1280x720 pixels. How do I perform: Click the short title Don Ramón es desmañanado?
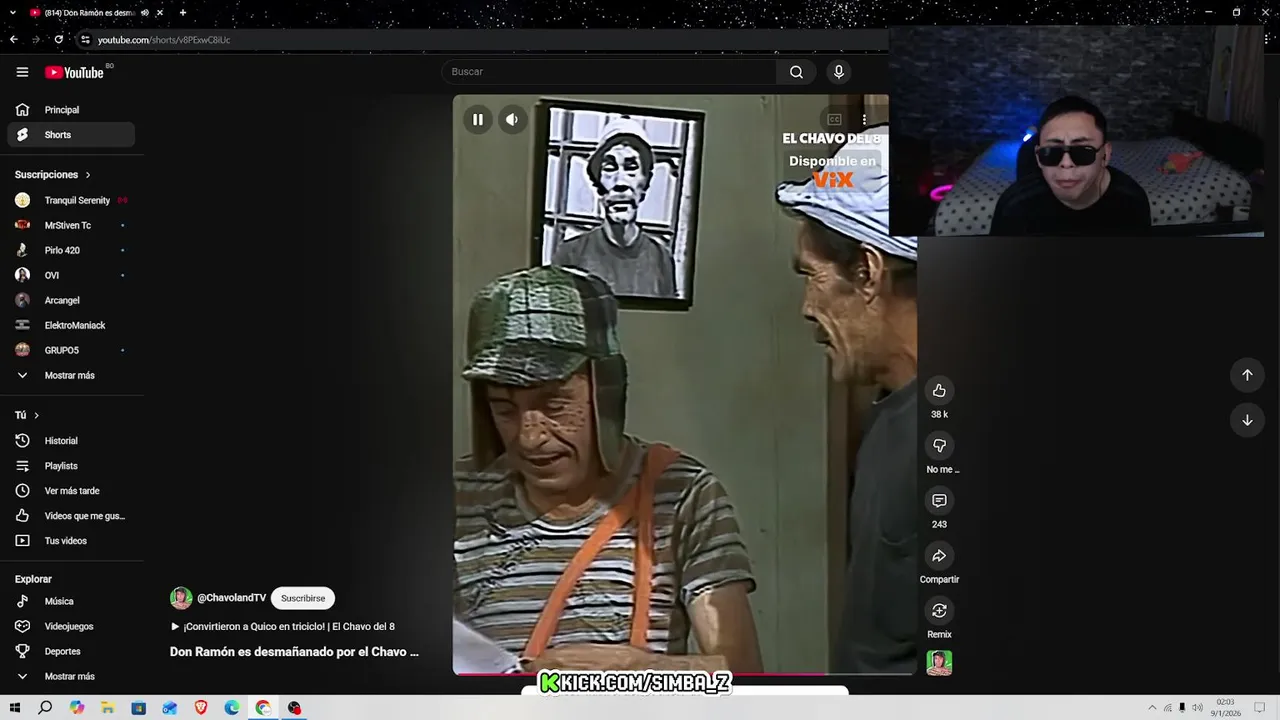coord(294,652)
